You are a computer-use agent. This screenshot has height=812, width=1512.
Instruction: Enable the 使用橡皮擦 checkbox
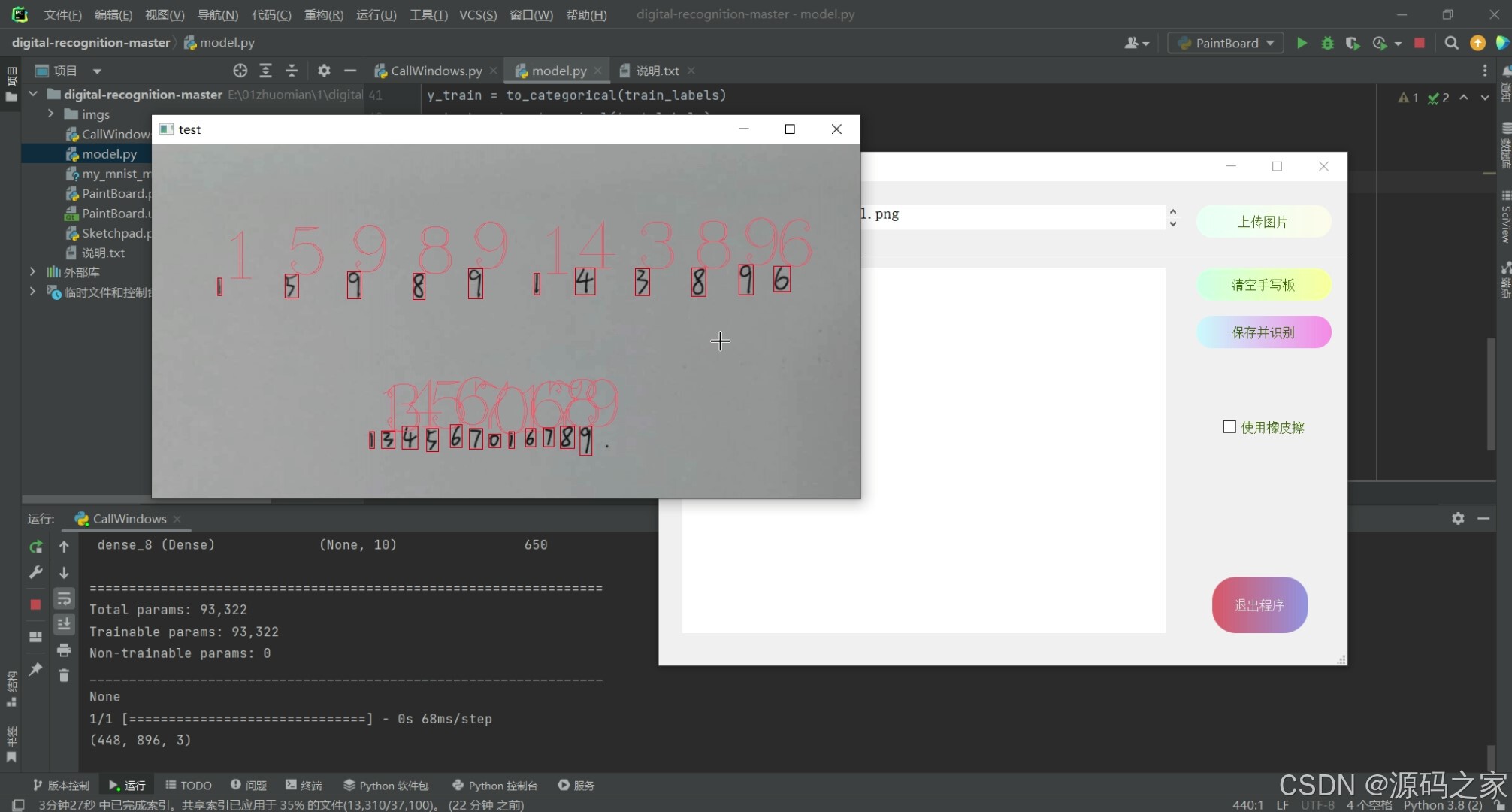1229,427
